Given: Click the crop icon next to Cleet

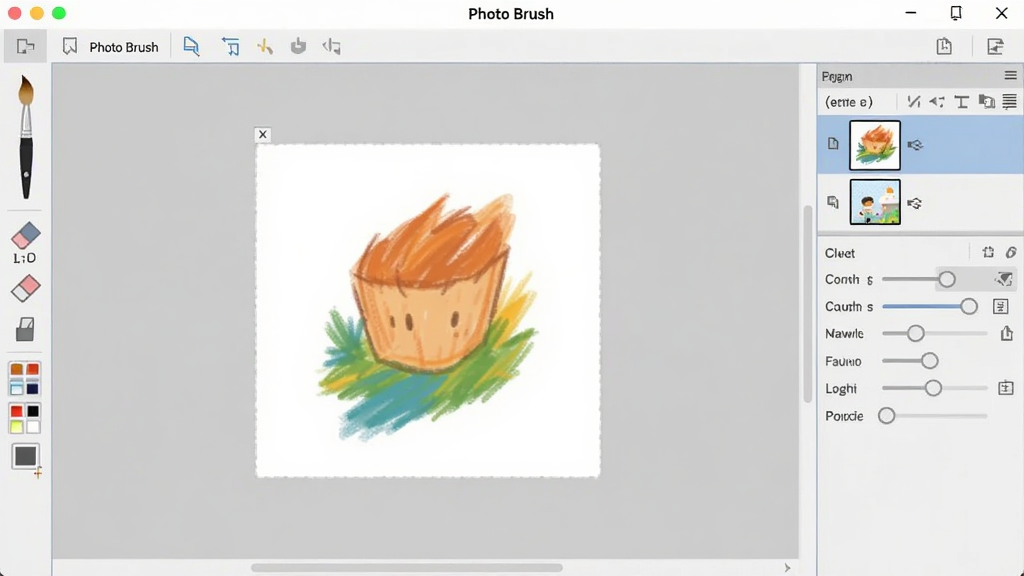Looking at the screenshot, I should click(x=988, y=253).
